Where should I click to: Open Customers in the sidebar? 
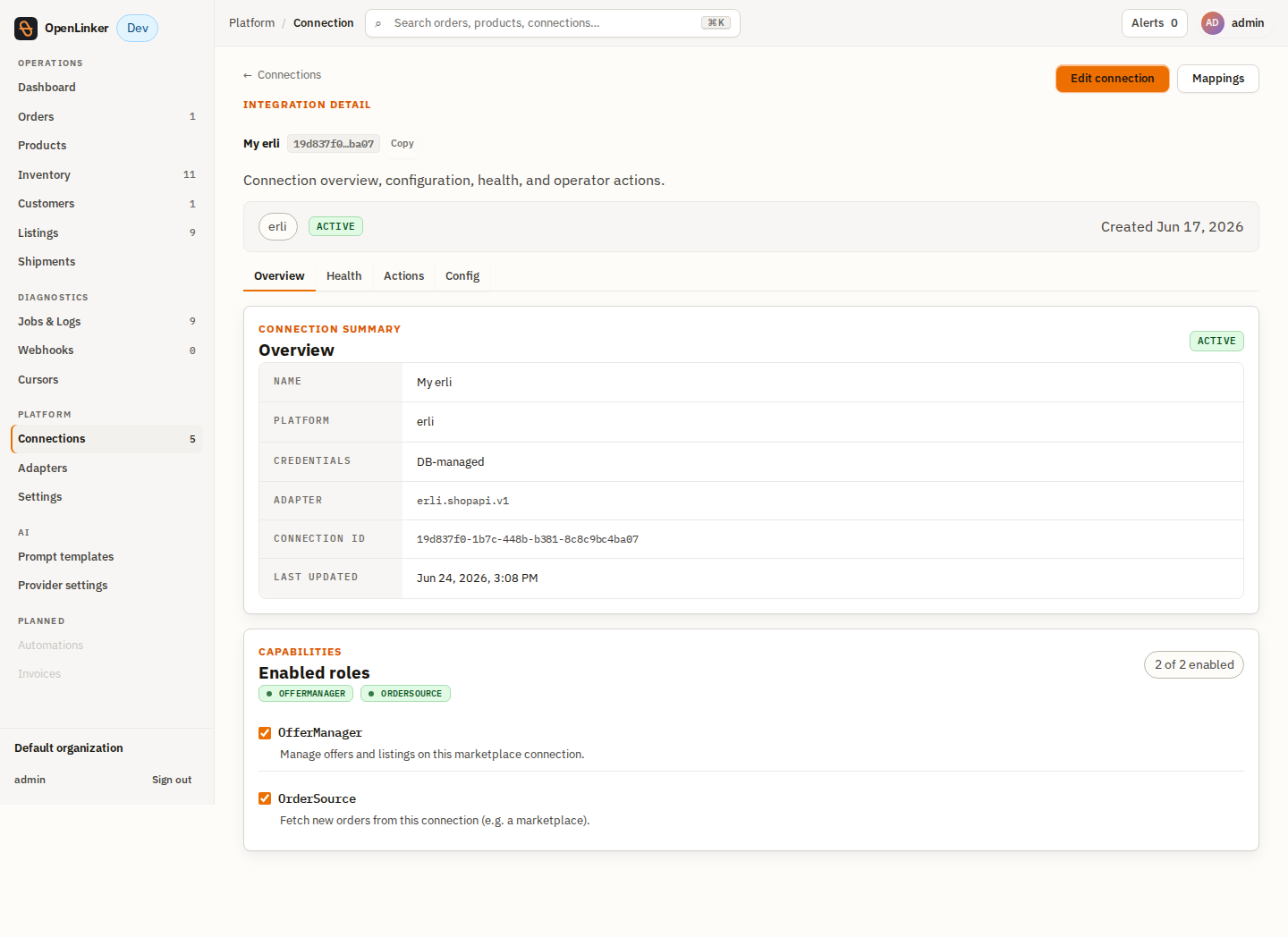point(106,204)
